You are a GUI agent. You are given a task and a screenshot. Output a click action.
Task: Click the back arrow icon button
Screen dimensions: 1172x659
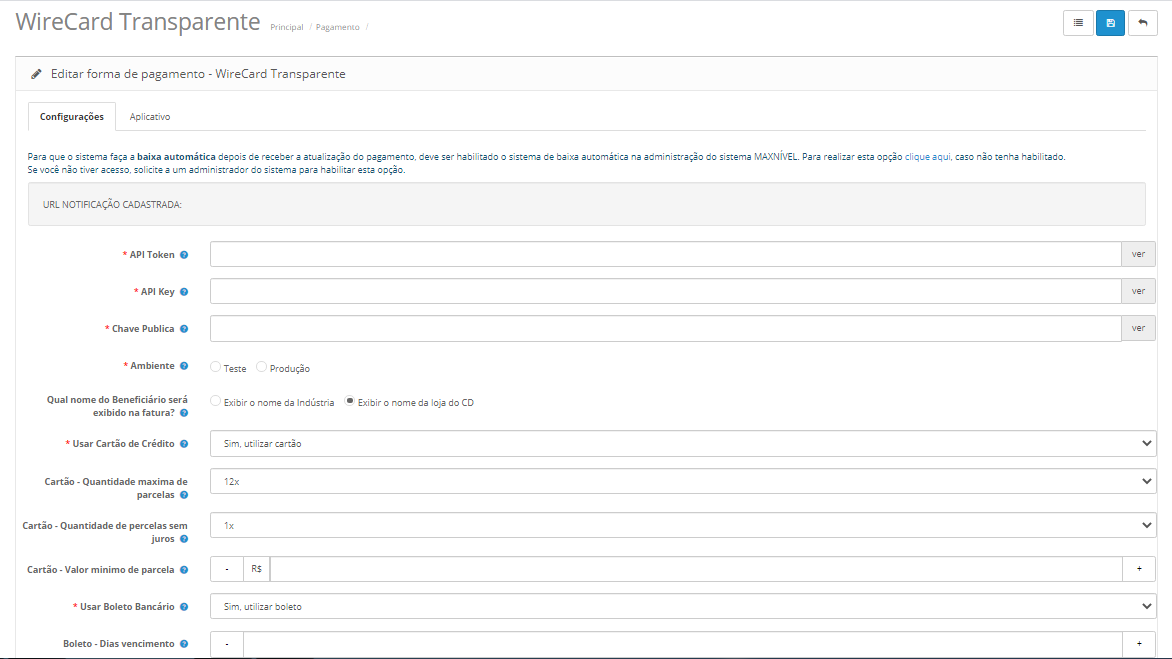point(1143,23)
